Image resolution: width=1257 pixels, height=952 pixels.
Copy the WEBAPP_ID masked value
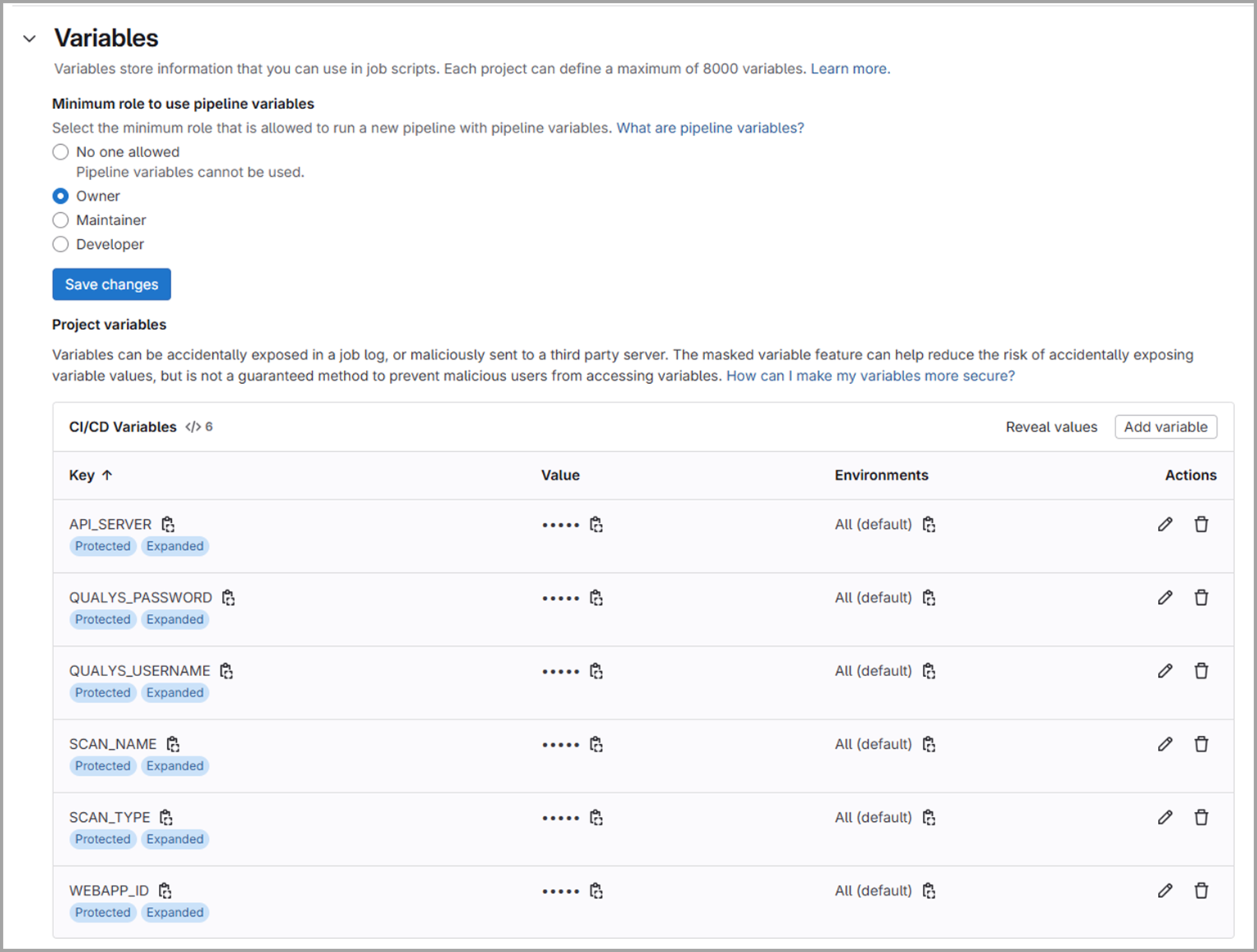(596, 891)
